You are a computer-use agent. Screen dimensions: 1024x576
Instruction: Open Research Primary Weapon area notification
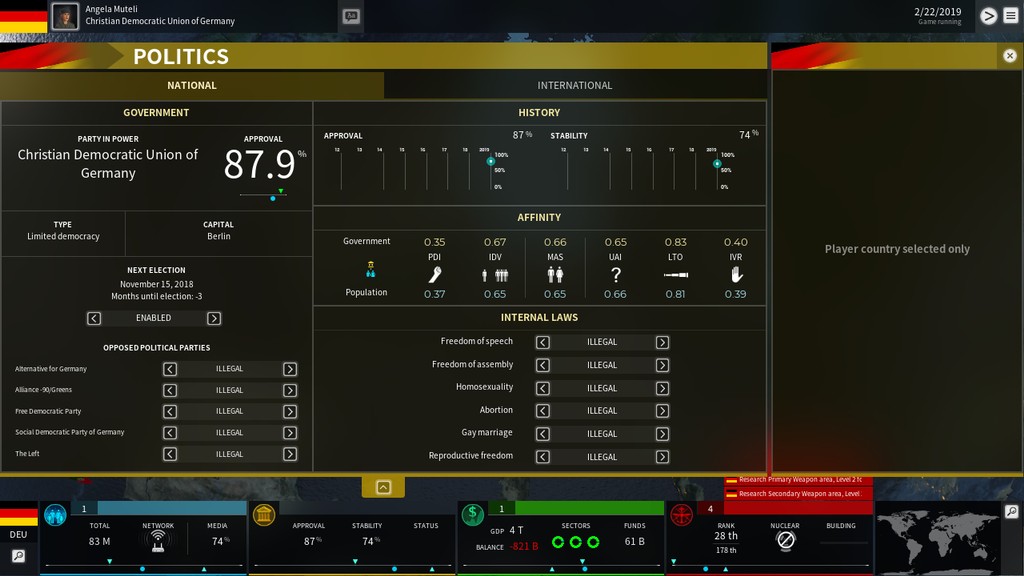[798, 480]
